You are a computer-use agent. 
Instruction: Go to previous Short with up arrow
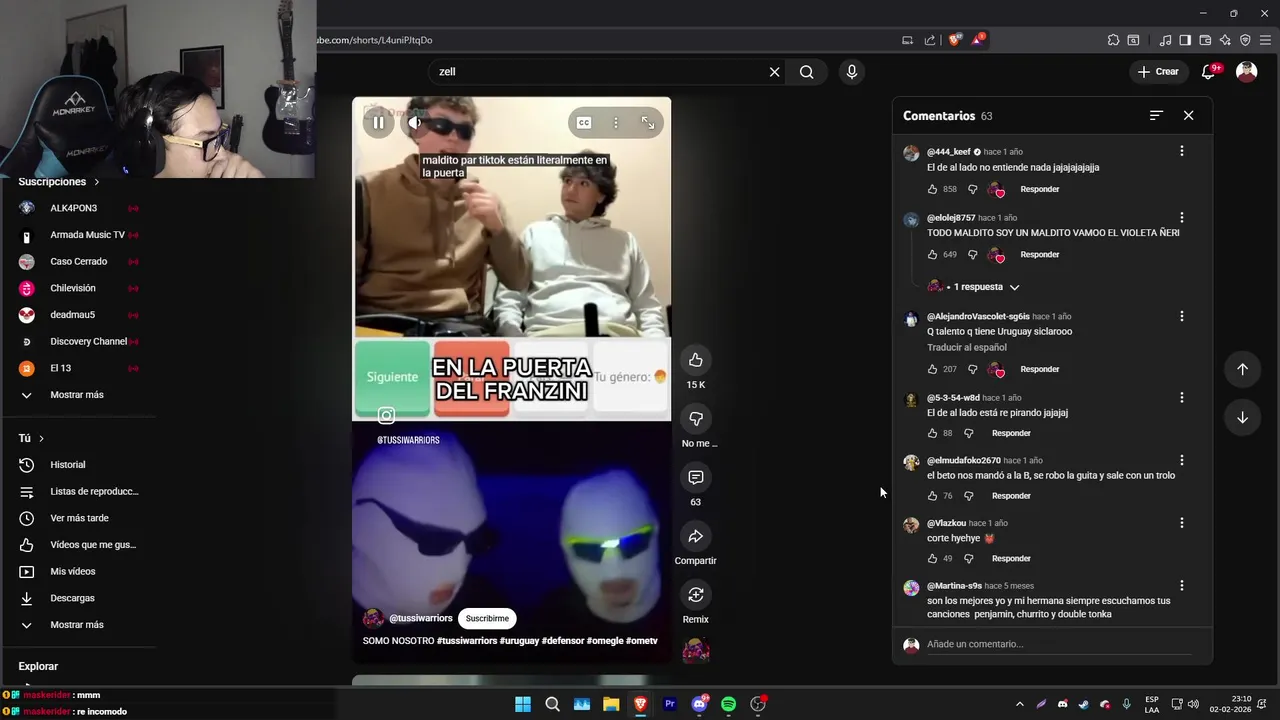pos(1242,369)
